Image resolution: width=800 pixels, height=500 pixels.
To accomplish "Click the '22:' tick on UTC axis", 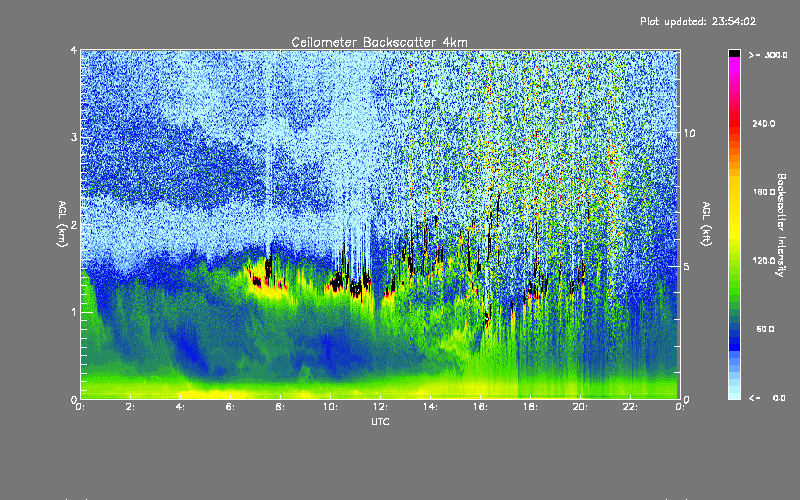I will [630, 407].
